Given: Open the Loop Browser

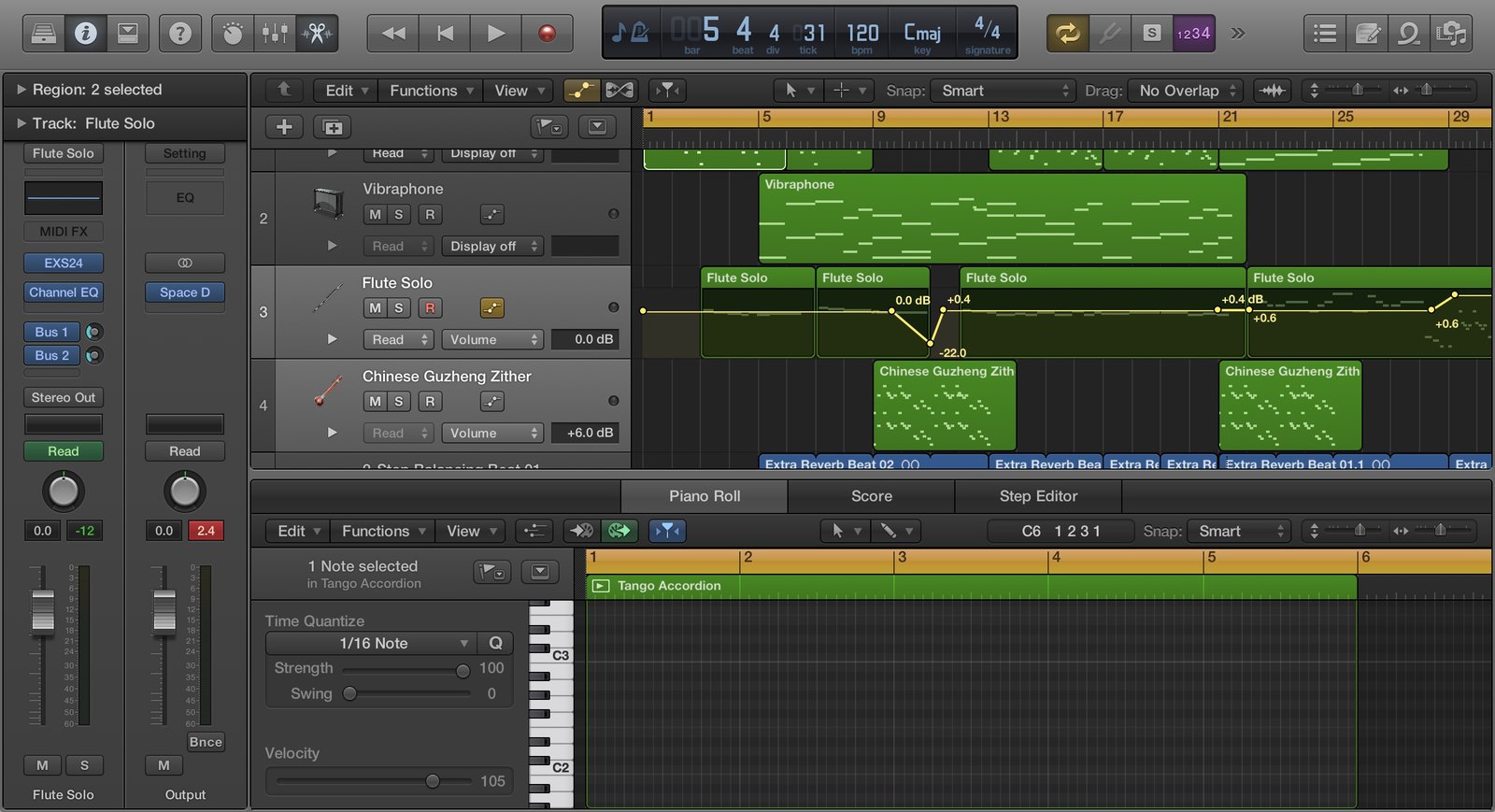Looking at the screenshot, I should click(x=1409, y=34).
